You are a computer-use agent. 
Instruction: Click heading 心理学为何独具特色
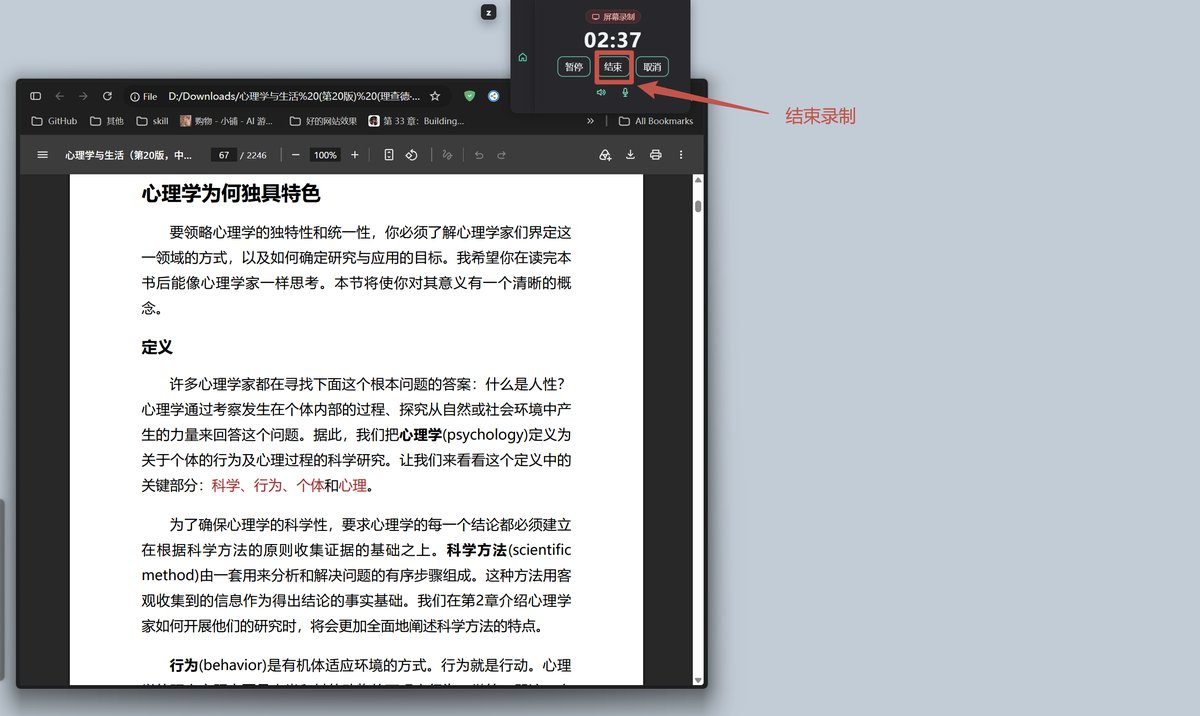coord(231,193)
